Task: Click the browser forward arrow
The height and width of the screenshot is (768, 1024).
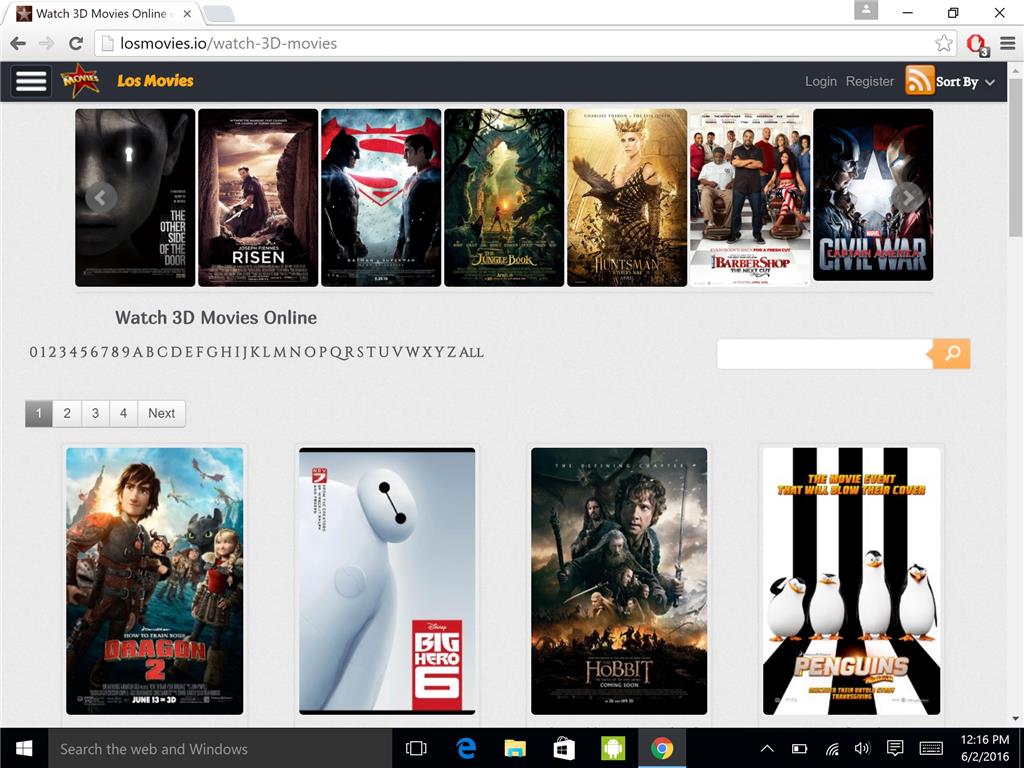Action: pos(46,43)
